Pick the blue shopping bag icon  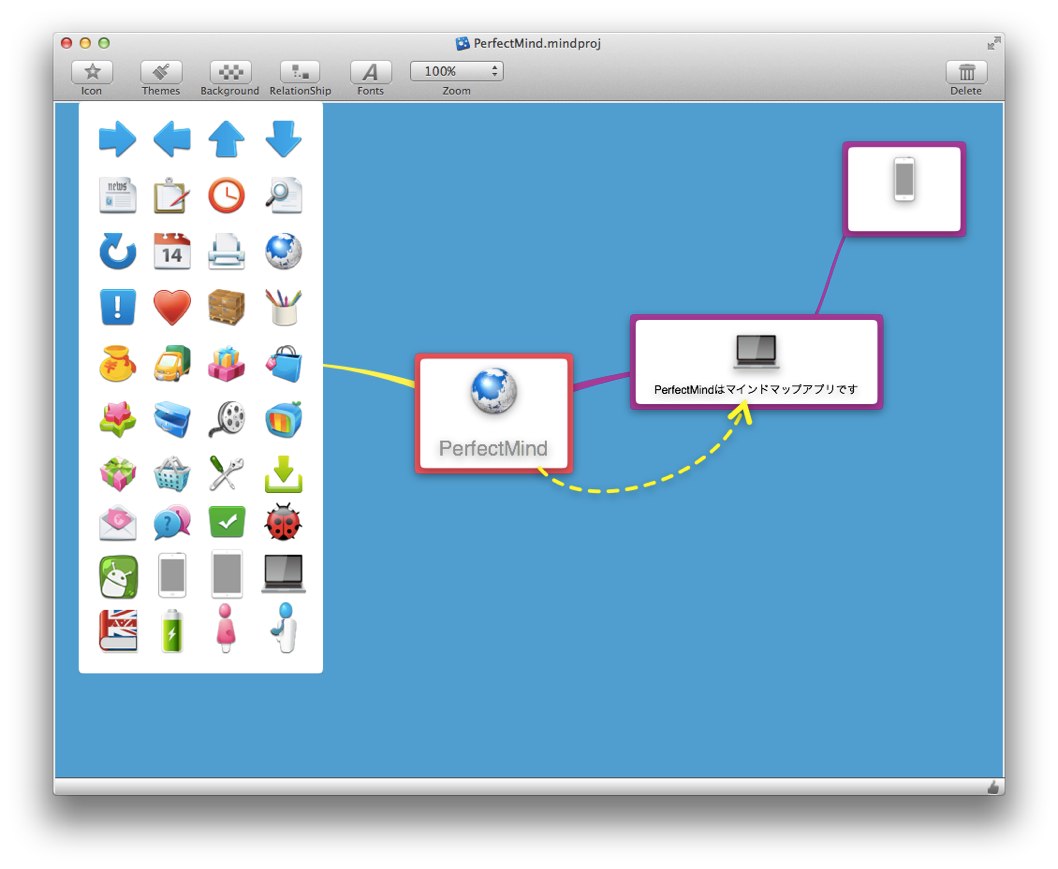coord(283,364)
